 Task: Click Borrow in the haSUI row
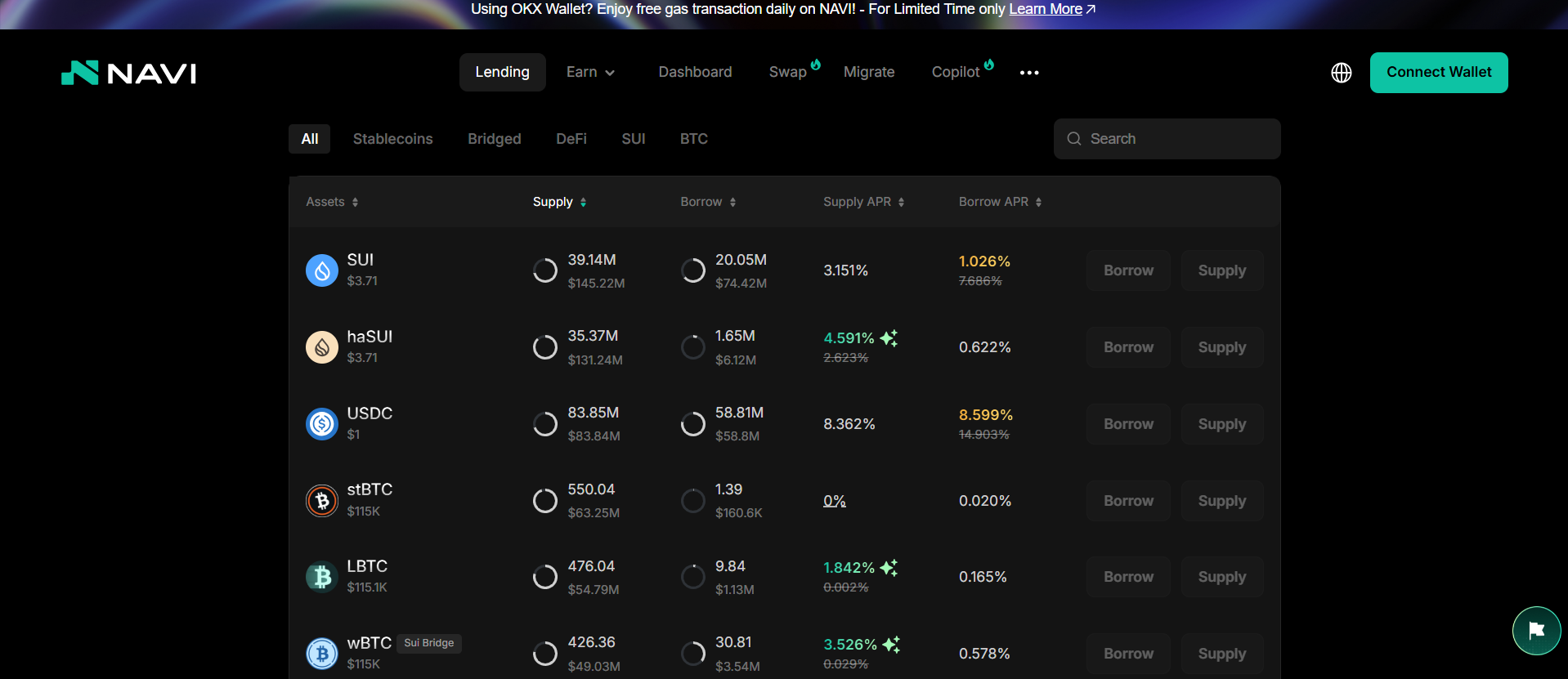click(1128, 347)
